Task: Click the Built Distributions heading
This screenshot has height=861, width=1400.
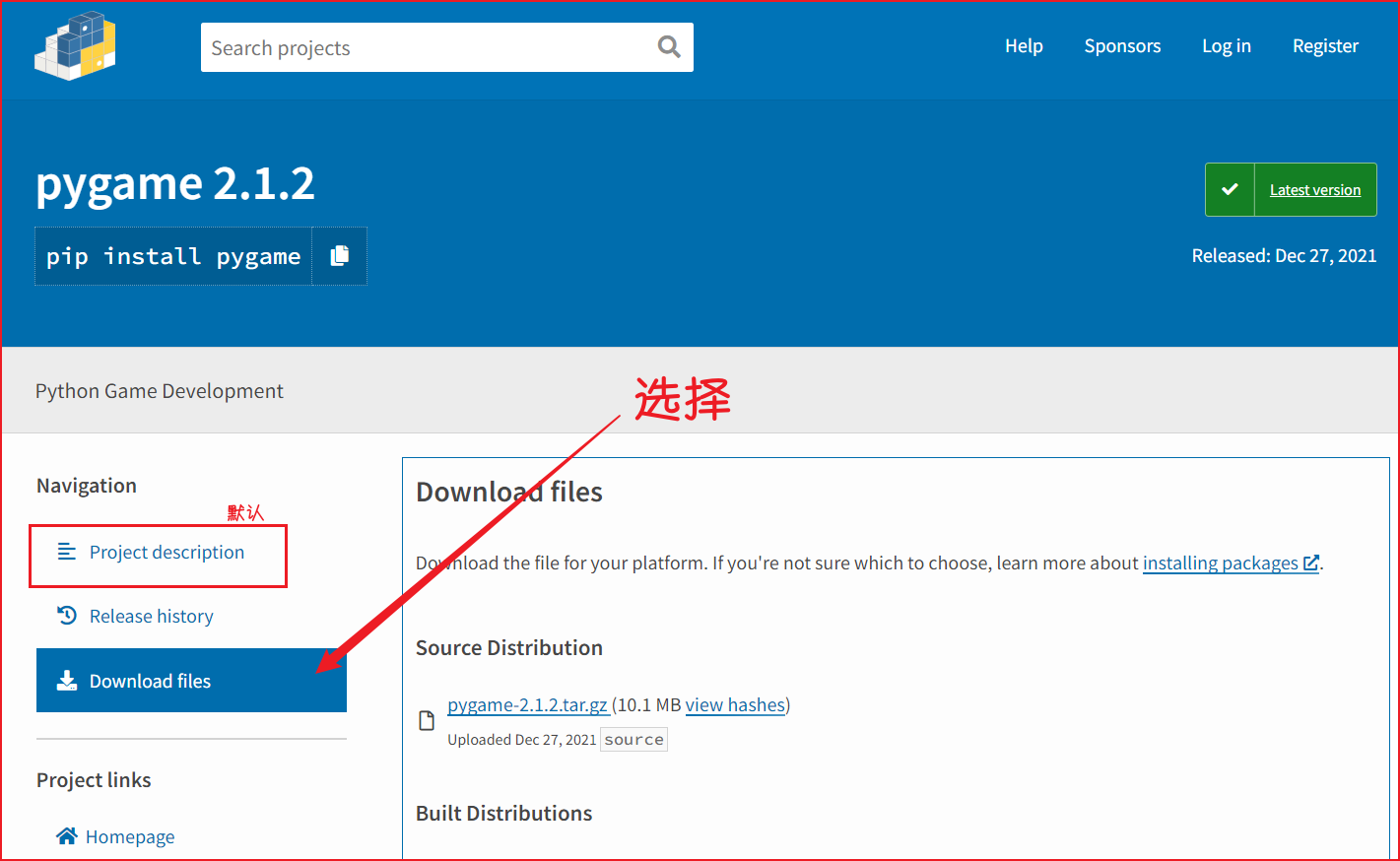Action: [x=503, y=813]
